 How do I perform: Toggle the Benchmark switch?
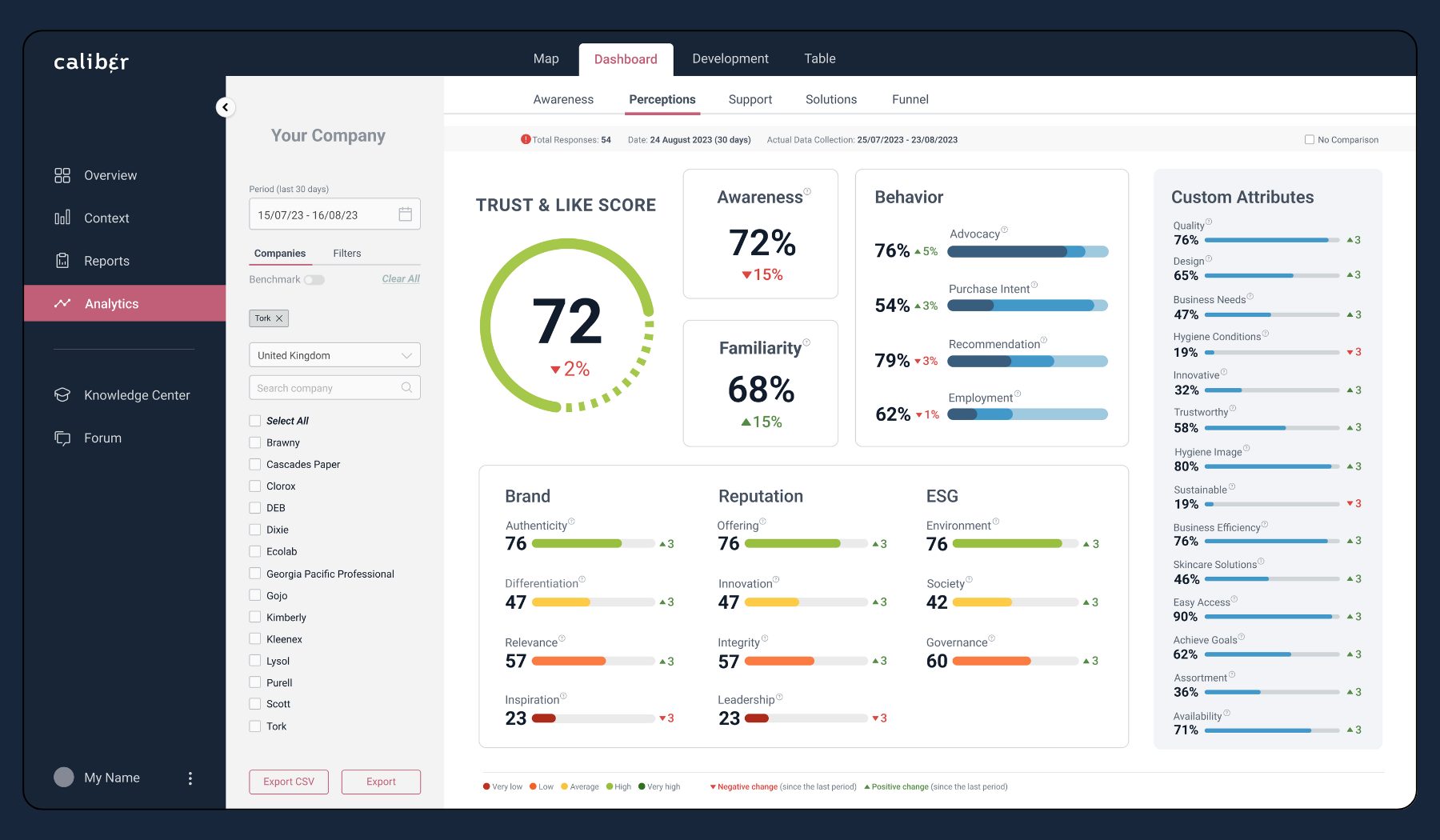314,280
